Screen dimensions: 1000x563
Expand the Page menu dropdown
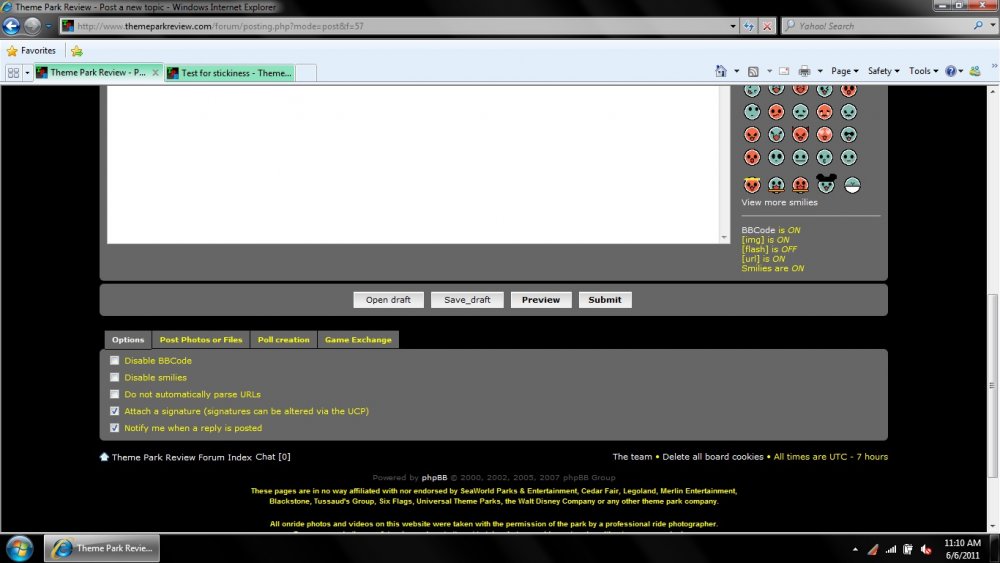[845, 71]
